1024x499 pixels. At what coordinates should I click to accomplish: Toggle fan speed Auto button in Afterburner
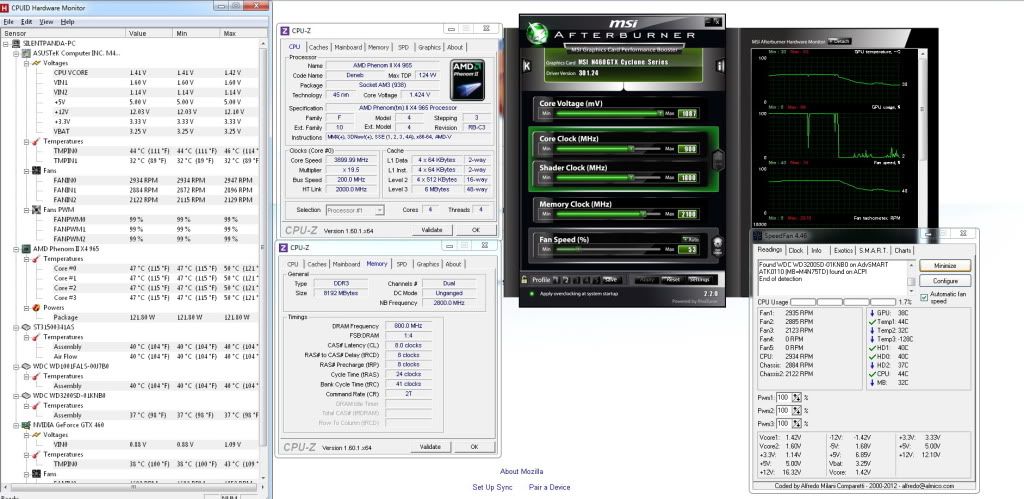[x=691, y=240]
